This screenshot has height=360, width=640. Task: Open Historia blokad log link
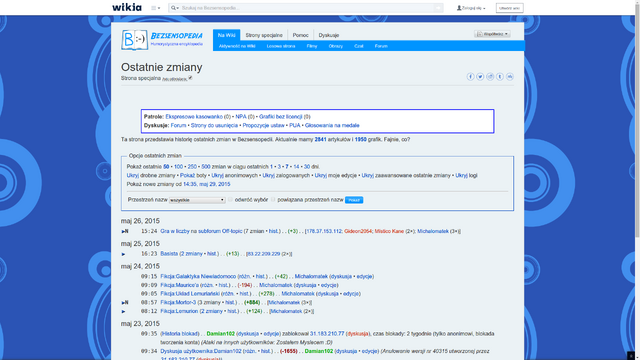click(180, 333)
